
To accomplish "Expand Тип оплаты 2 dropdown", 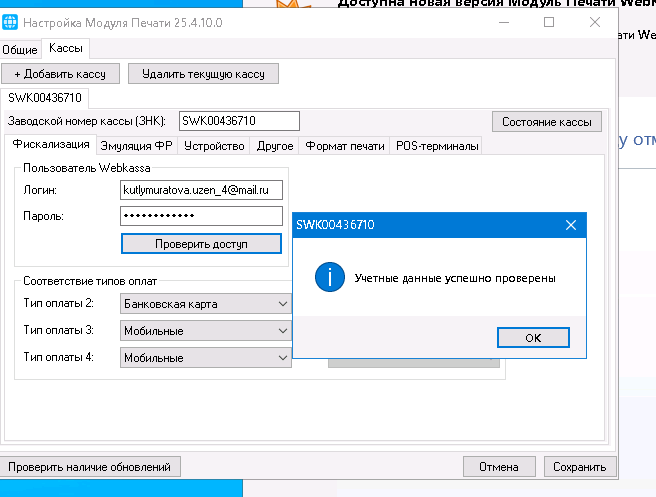I will coord(205,304).
